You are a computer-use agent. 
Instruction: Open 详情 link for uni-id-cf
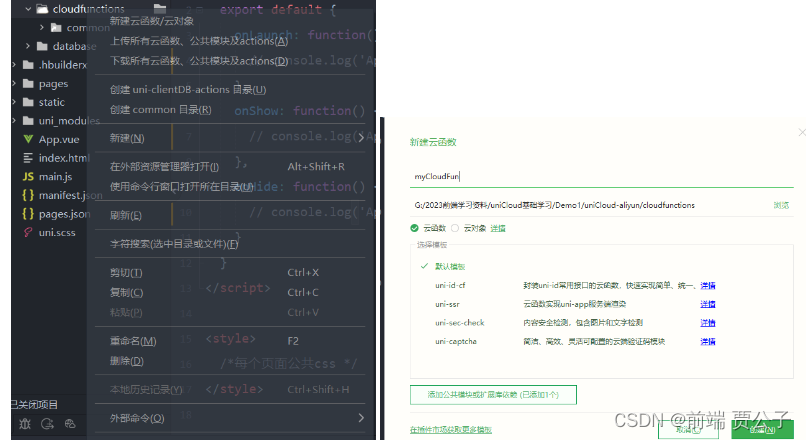coord(708,285)
